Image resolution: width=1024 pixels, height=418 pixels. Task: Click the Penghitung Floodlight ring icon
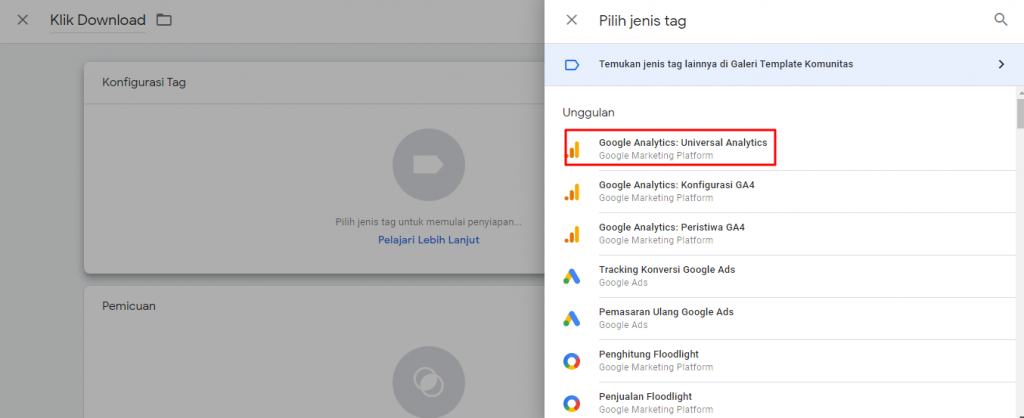pos(571,361)
